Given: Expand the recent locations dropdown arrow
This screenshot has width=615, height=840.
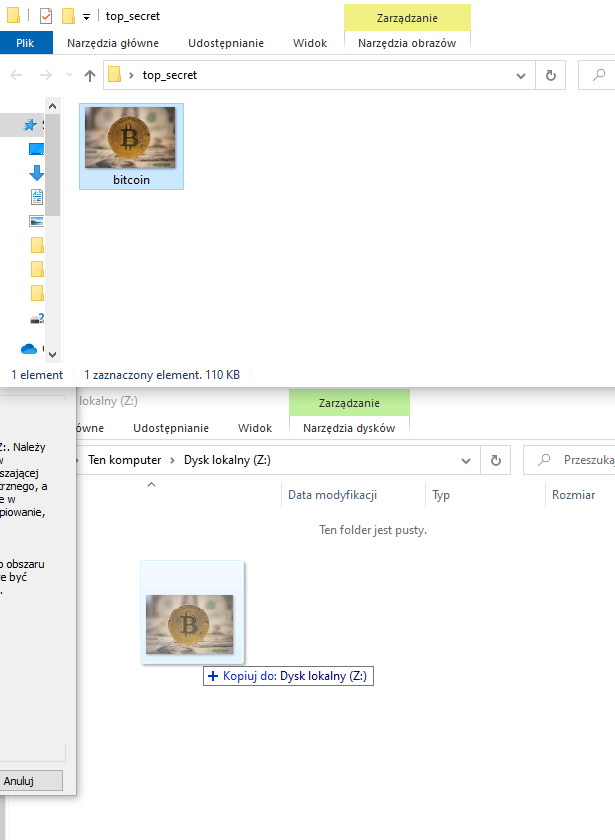Looking at the screenshot, I should click(x=69, y=75).
